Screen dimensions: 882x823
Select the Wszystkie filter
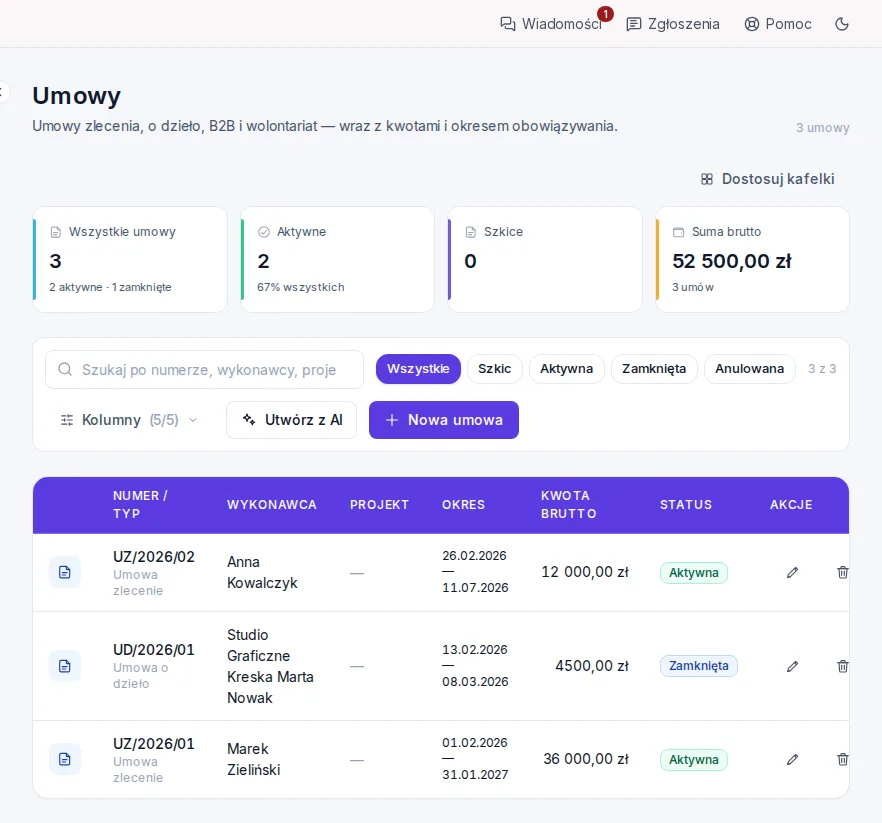pyautogui.click(x=418, y=369)
